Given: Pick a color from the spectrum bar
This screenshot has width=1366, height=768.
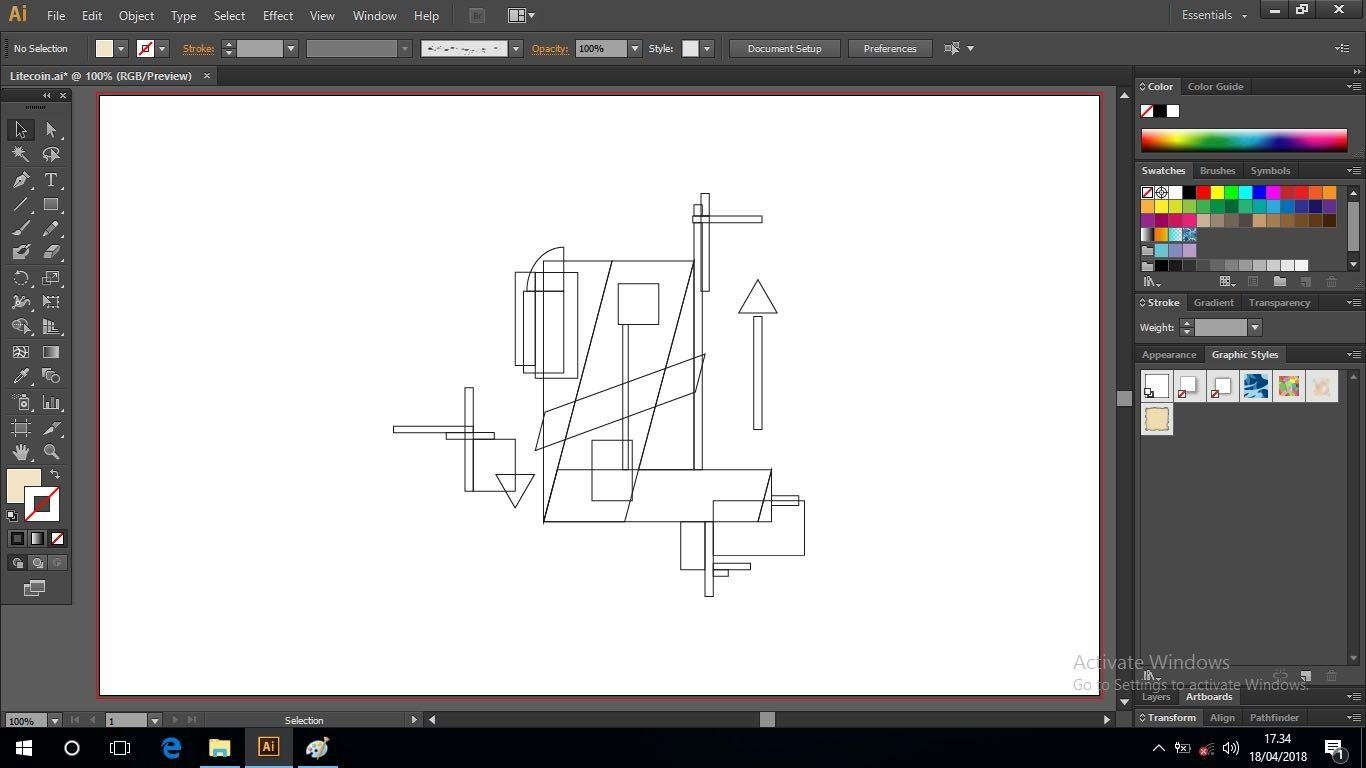Looking at the screenshot, I should pos(1244,140).
